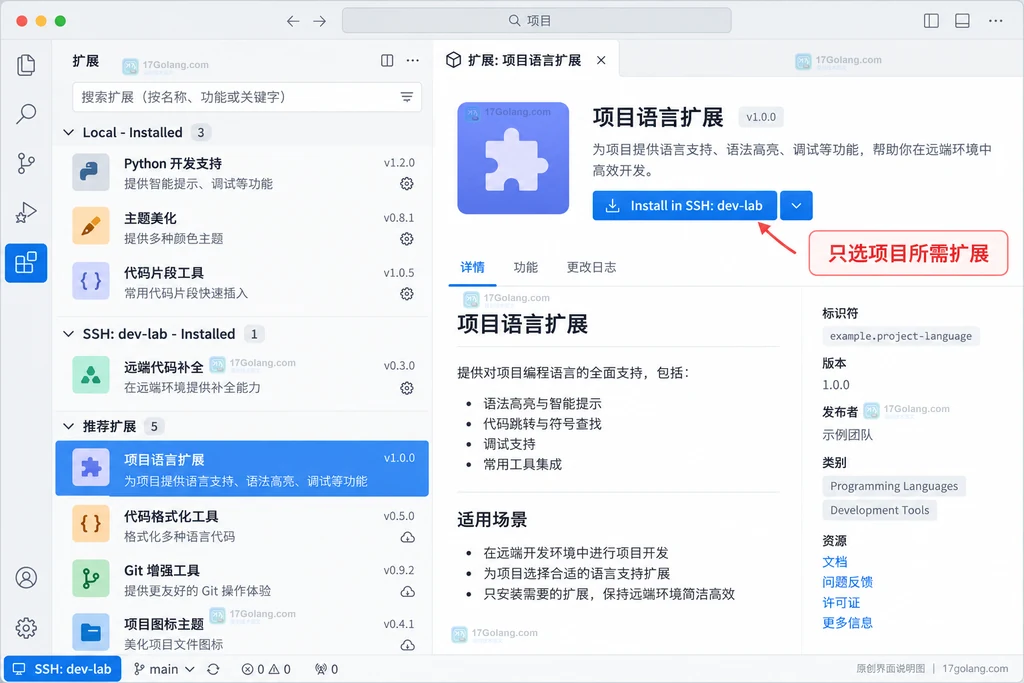Select the Python 开发支持 extension row
This screenshot has width=1024, height=683.
pyautogui.click(x=242, y=173)
